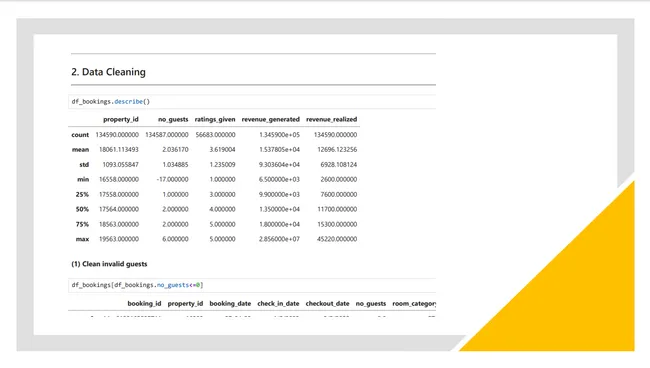Click the count revenue_generated value 1.345900e+05
The width and height of the screenshot is (650, 368).
[x=279, y=135]
